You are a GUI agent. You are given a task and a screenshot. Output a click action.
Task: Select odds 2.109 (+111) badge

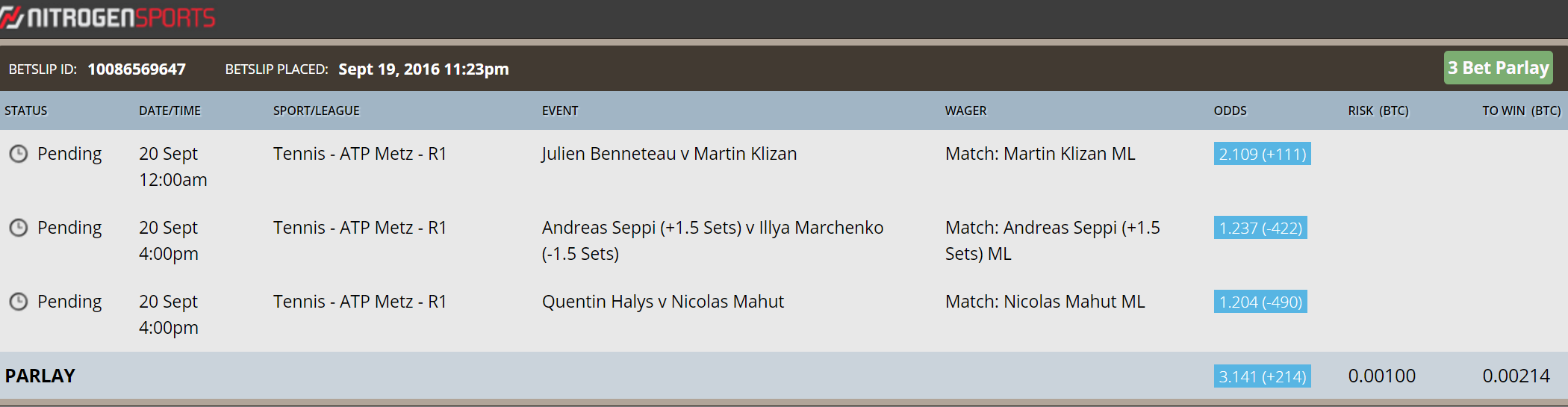coord(1262,154)
